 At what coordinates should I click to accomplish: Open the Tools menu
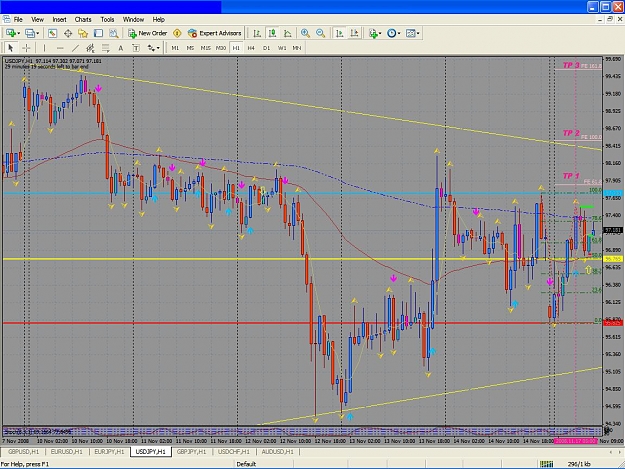point(107,19)
